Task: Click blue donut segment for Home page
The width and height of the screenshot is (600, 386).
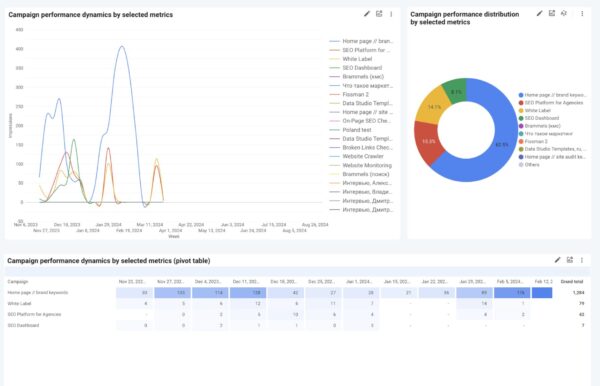Action: [x=502, y=145]
